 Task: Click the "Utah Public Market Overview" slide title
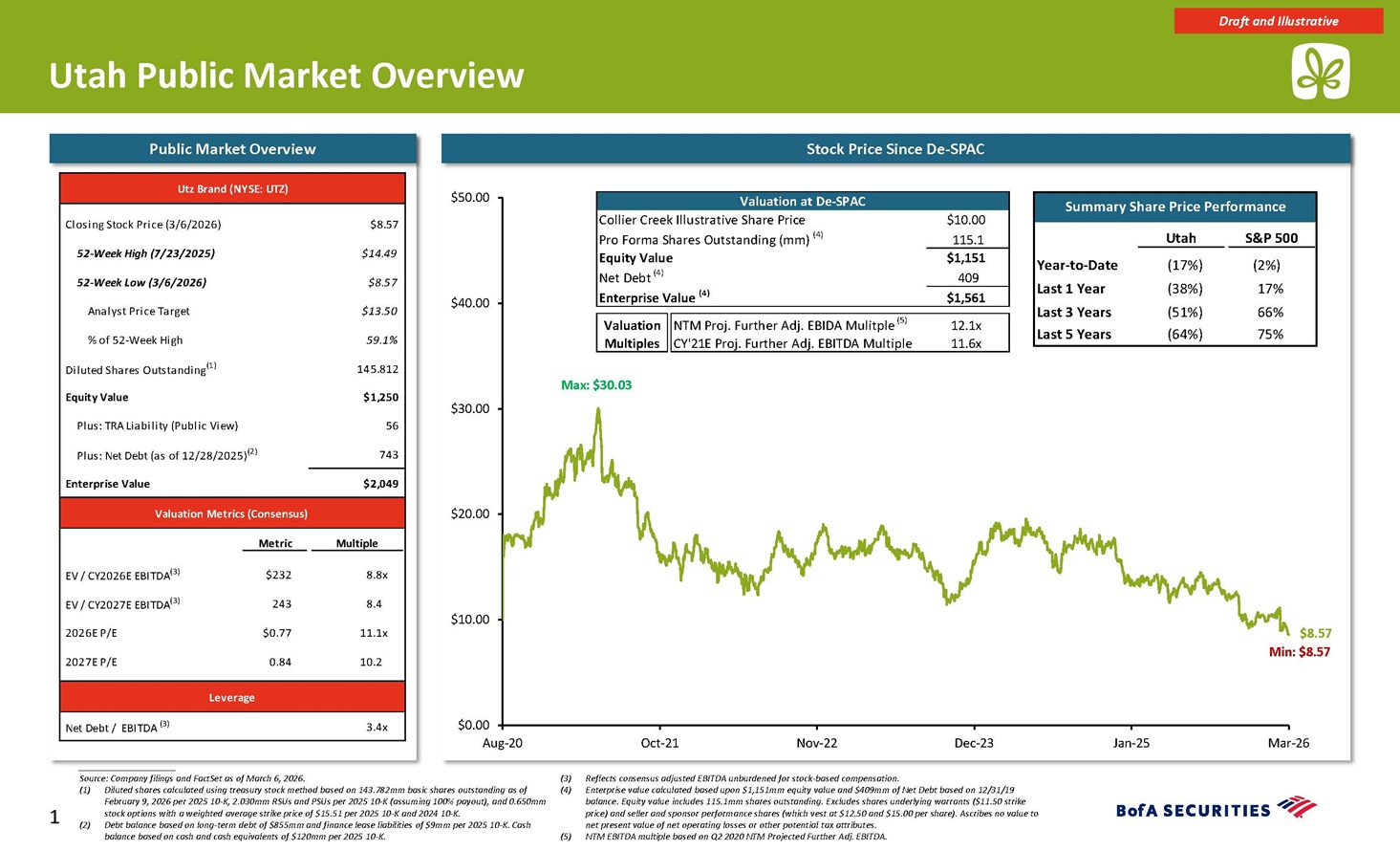pos(287,75)
